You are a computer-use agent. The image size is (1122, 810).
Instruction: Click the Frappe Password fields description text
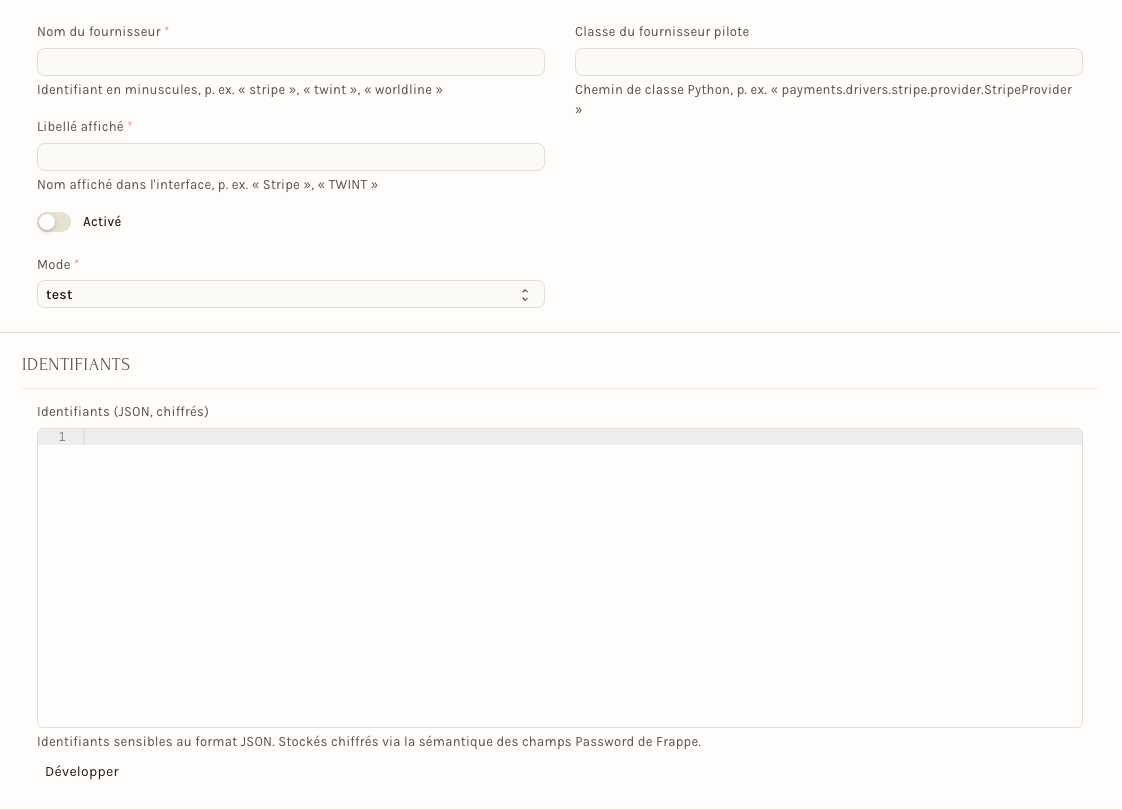tap(369, 741)
